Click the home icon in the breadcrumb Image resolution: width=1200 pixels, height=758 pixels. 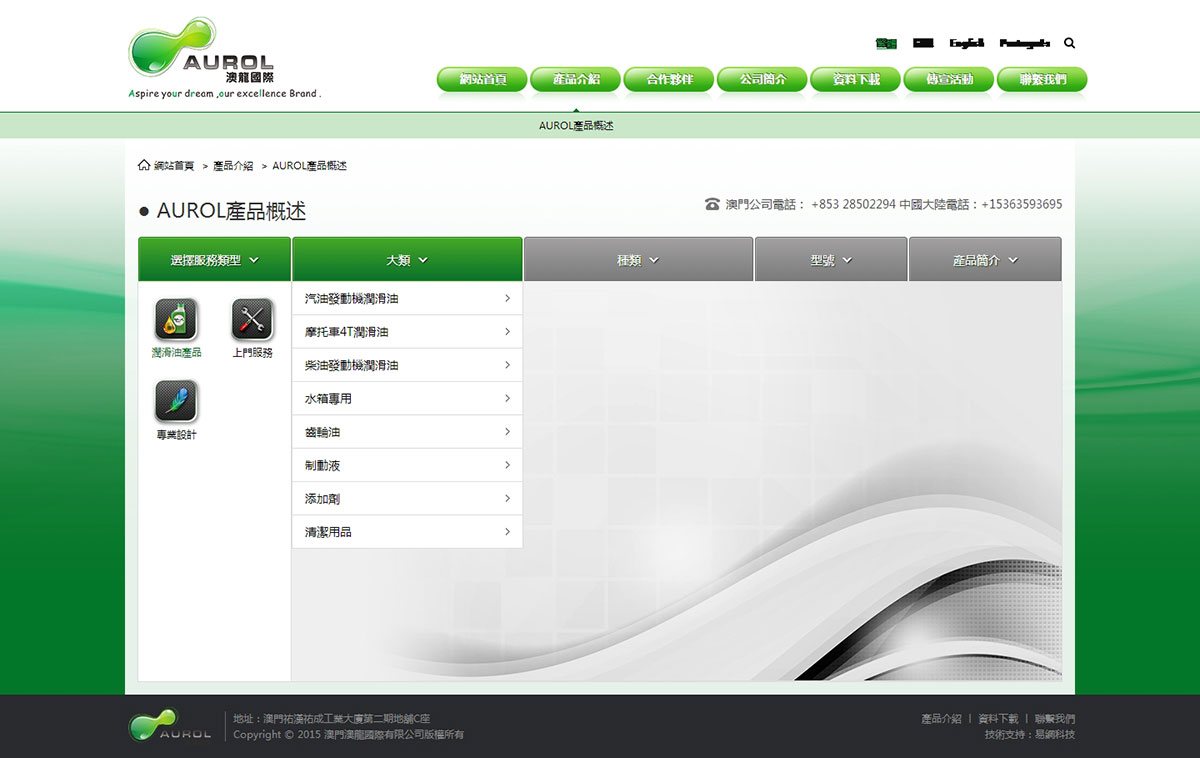(143, 165)
